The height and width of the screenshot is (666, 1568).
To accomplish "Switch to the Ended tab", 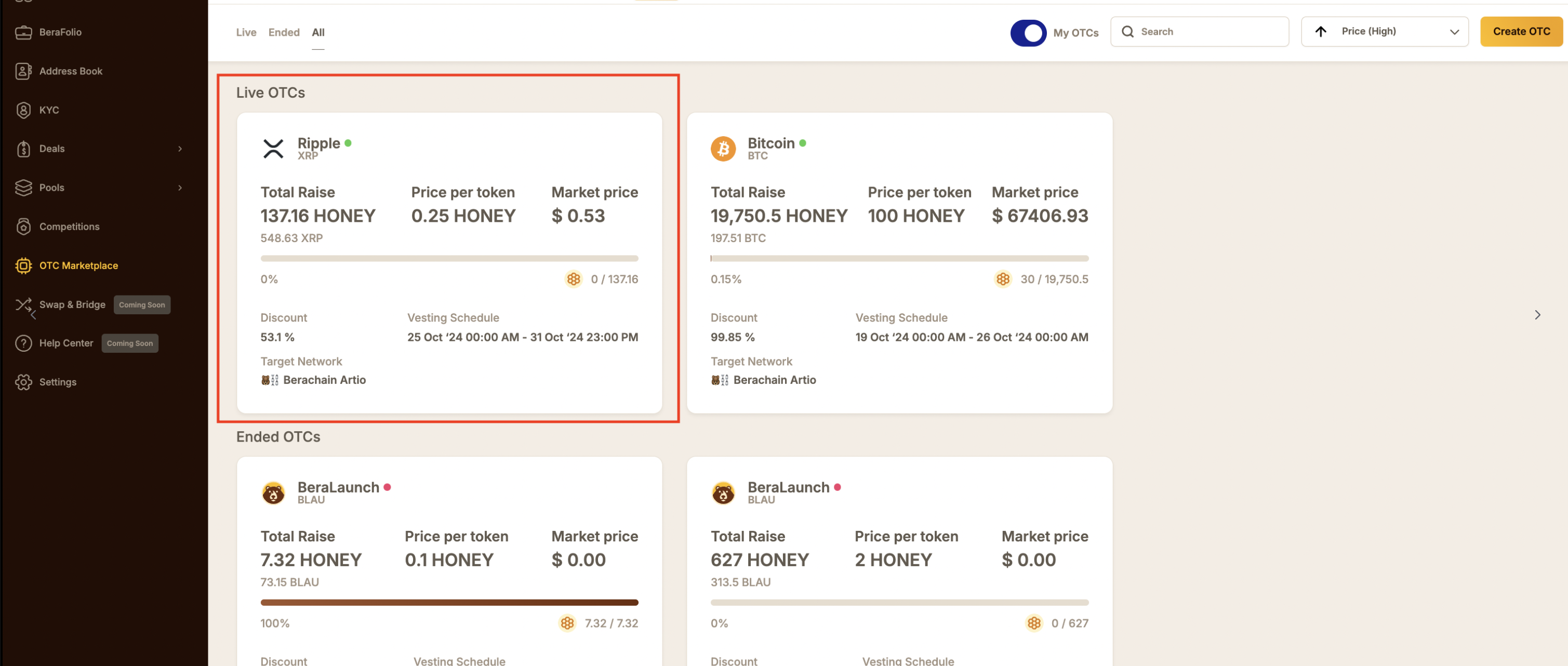I will [284, 32].
